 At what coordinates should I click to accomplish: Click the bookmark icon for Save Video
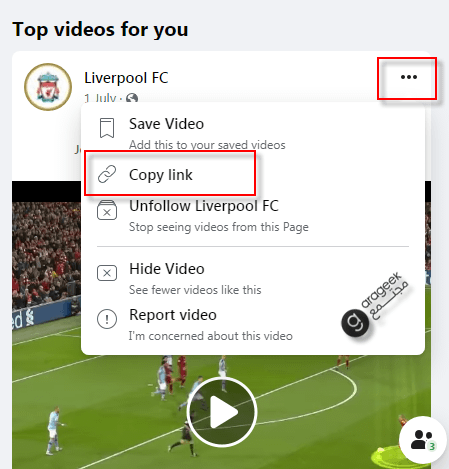pyautogui.click(x=107, y=128)
